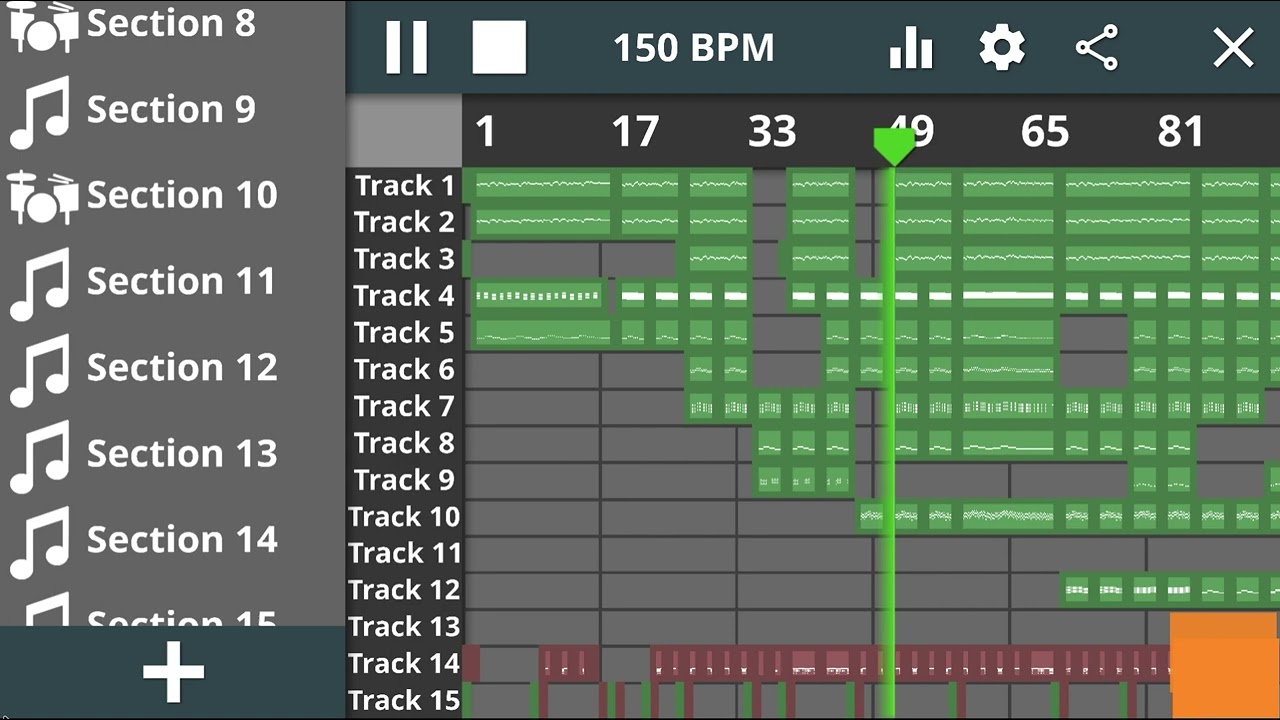Open Section 12 label
Image resolution: width=1280 pixels, height=720 pixels.
182,367
